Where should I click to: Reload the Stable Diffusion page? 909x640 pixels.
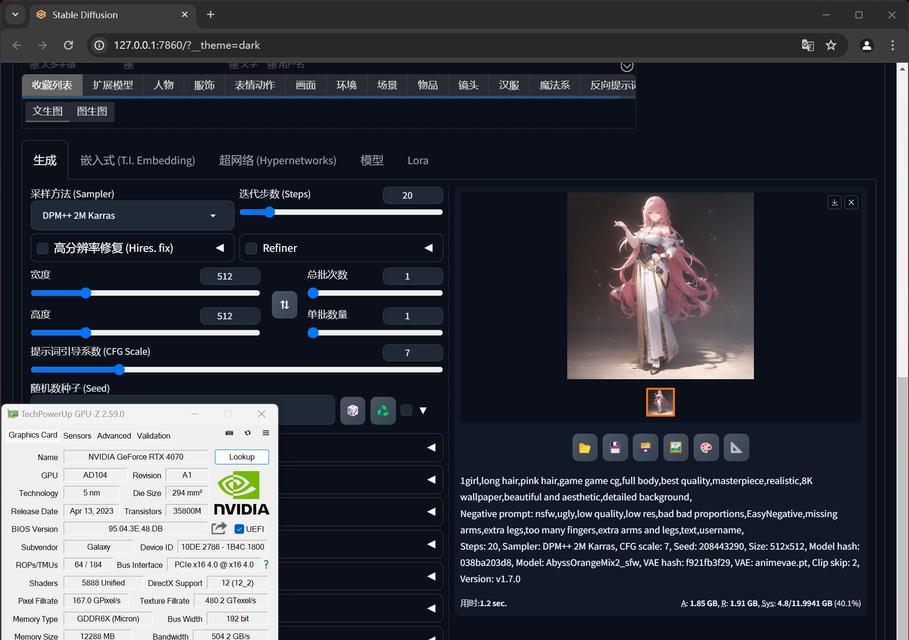(x=68, y=45)
